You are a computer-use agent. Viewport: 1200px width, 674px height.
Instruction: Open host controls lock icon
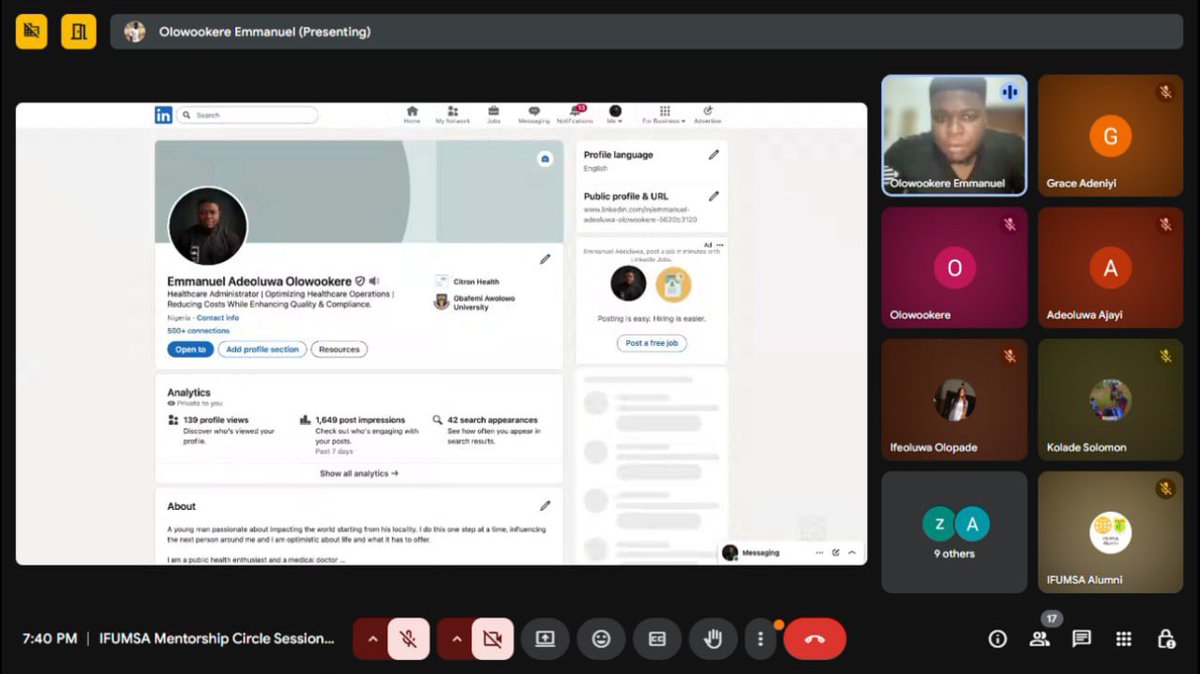tap(1165, 639)
